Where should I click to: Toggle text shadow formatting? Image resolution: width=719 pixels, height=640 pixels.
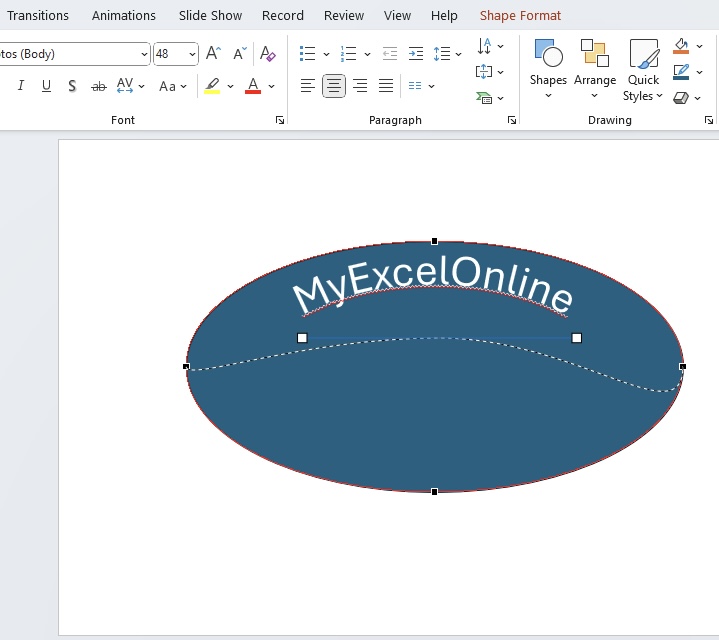coord(72,86)
